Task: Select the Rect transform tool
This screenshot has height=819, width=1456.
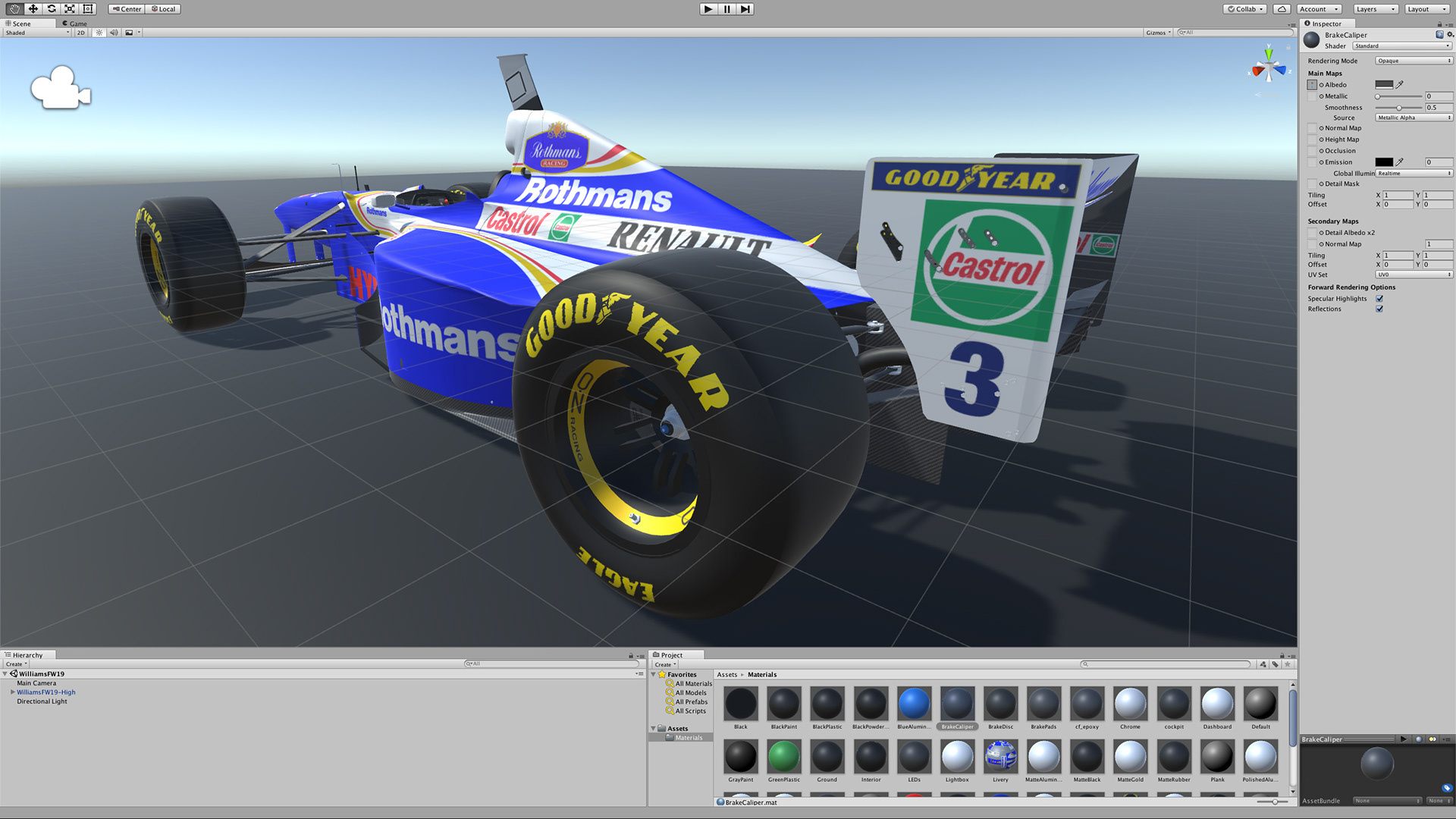Action: tap(87, 9)
